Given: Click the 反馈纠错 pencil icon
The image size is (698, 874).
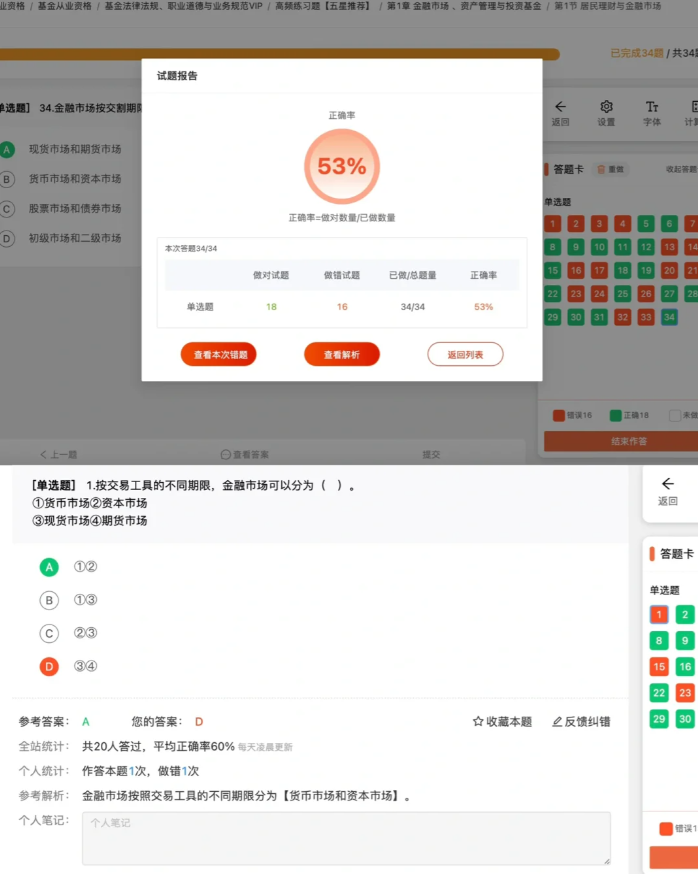Looking at the screenshot, I should pos(557,722).
